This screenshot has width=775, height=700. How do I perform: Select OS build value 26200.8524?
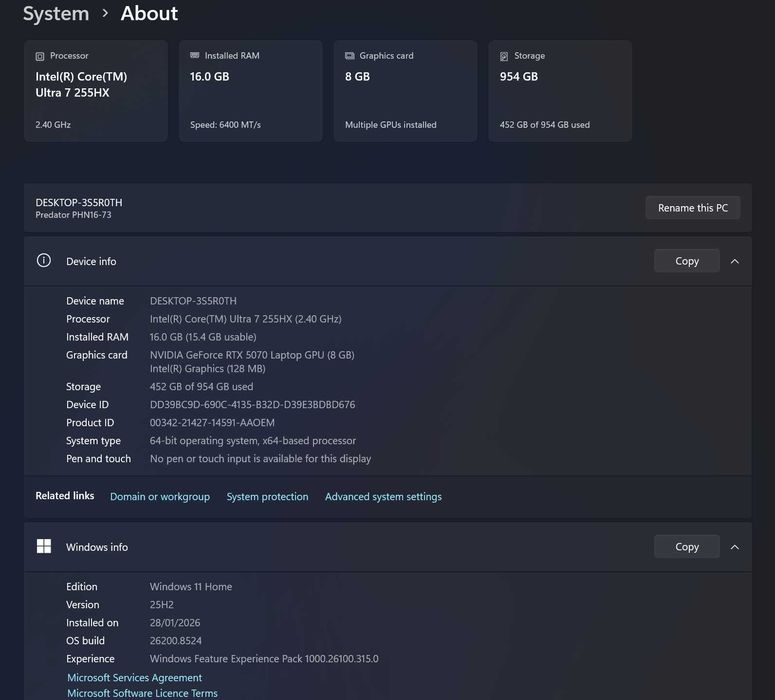pyautogui.click(x=175, y=641)
